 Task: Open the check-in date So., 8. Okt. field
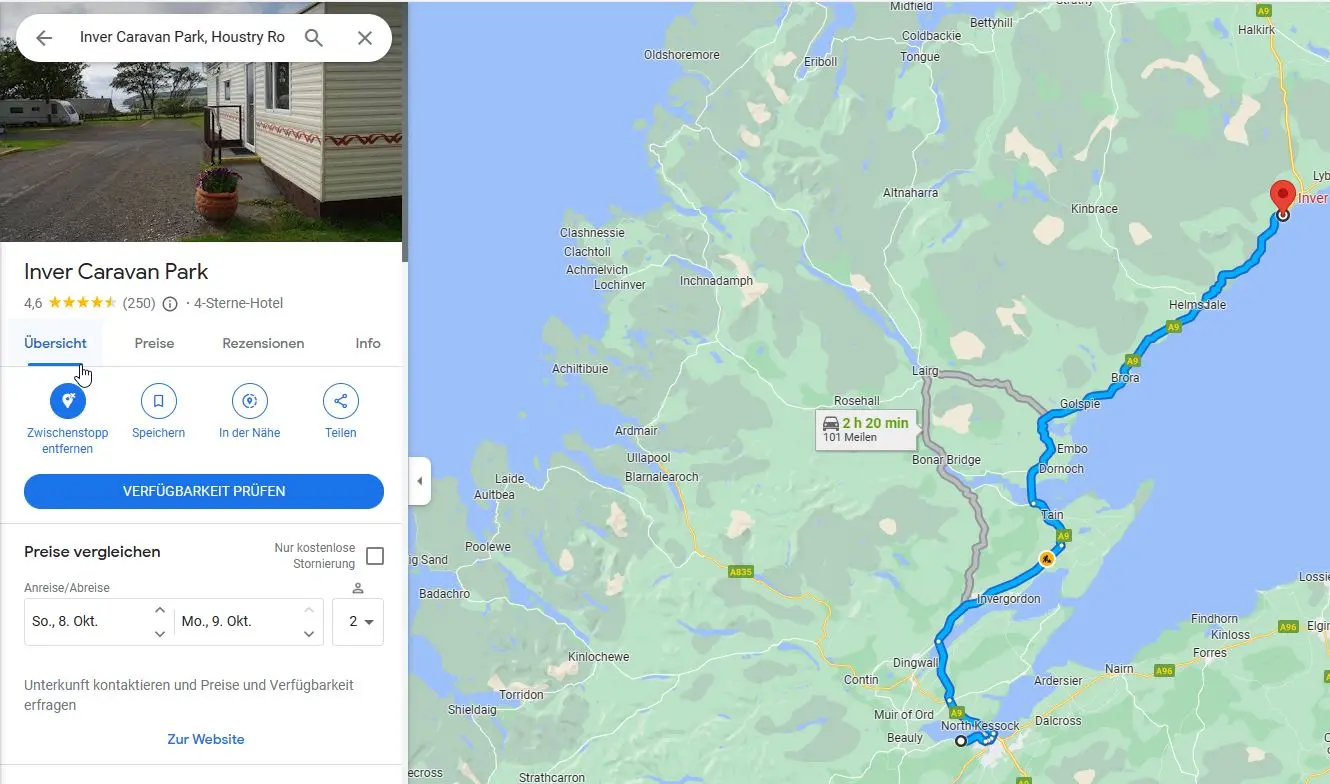pyautogui.click(x=98, y=622)
